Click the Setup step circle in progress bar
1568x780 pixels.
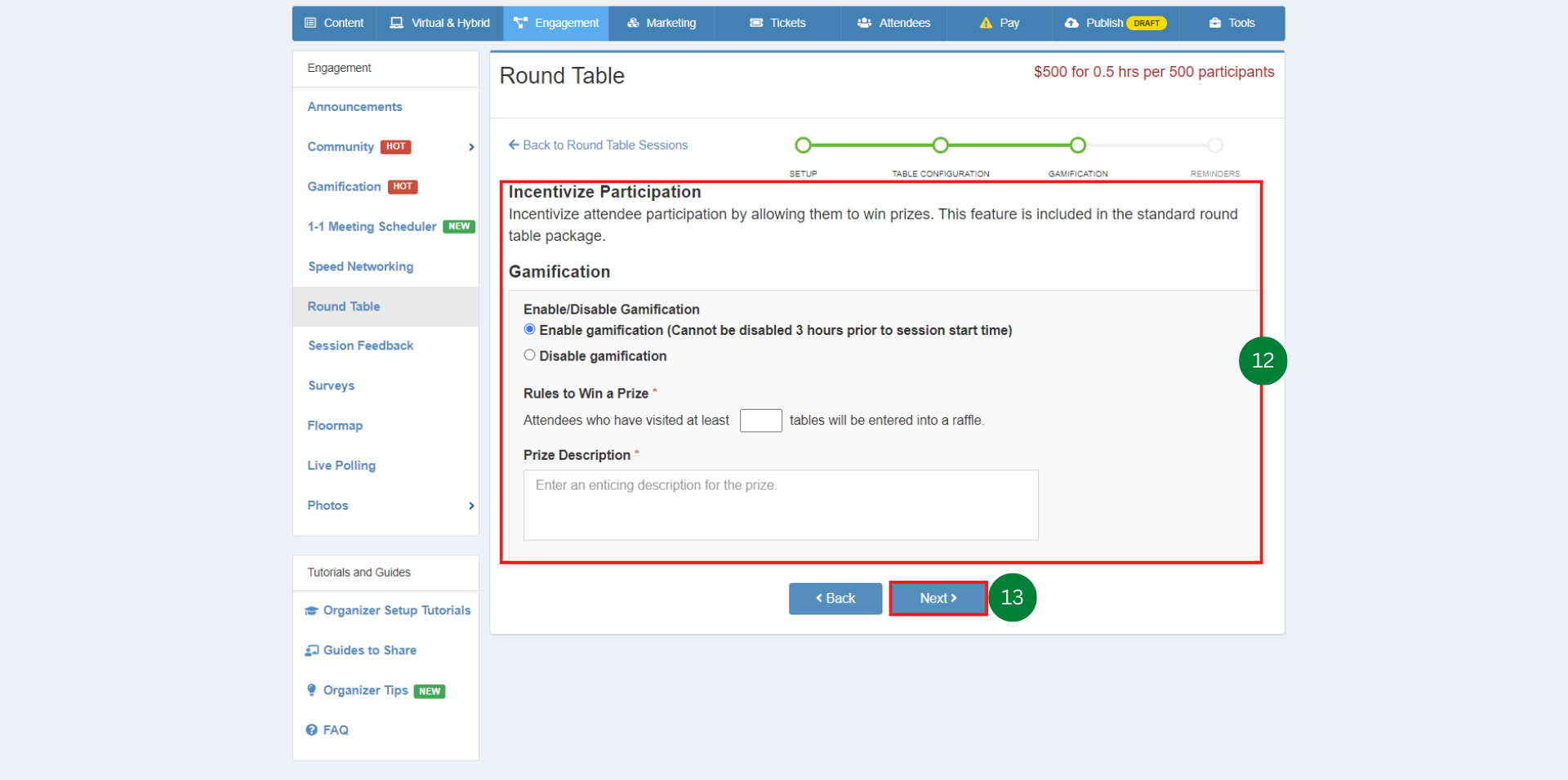tap(803, 145)
